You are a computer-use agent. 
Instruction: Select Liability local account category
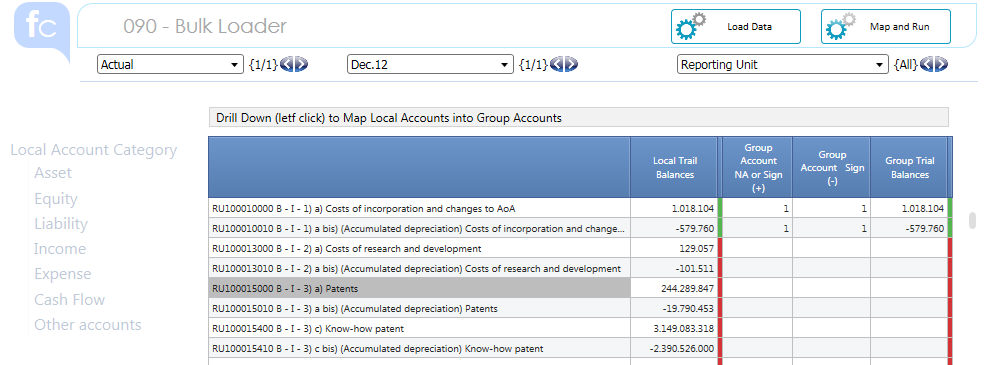[61, 224]
